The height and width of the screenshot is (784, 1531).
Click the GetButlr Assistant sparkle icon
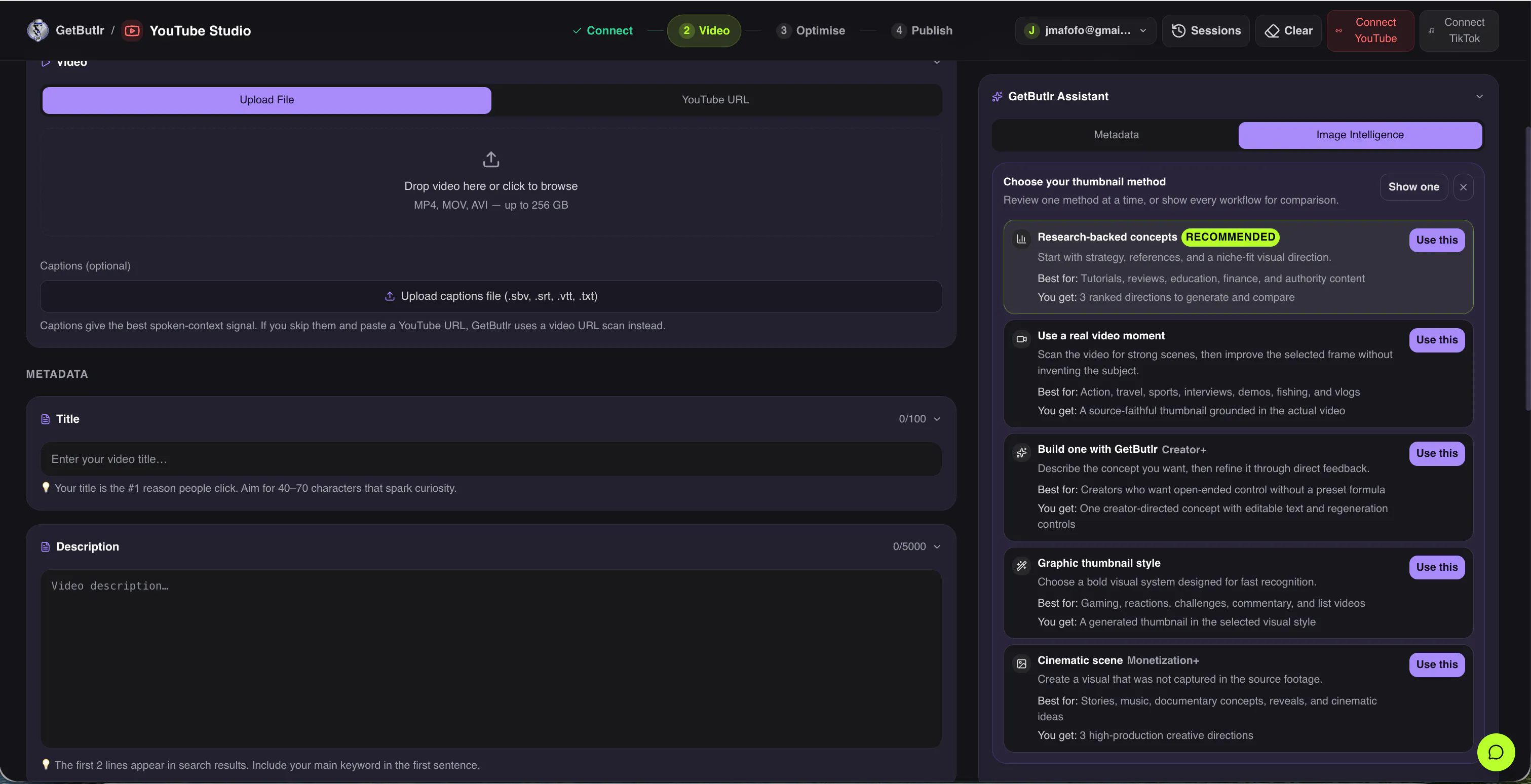pyautogui.click(x=998, y=97)
